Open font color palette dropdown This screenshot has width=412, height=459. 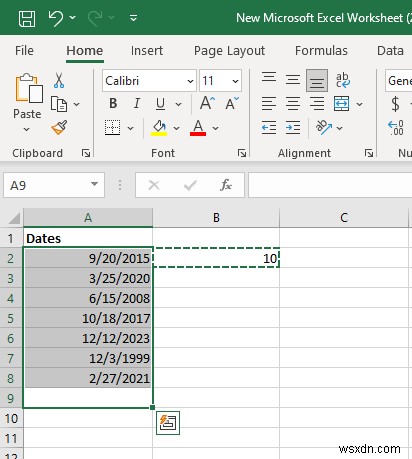click(x=215, y=128)
